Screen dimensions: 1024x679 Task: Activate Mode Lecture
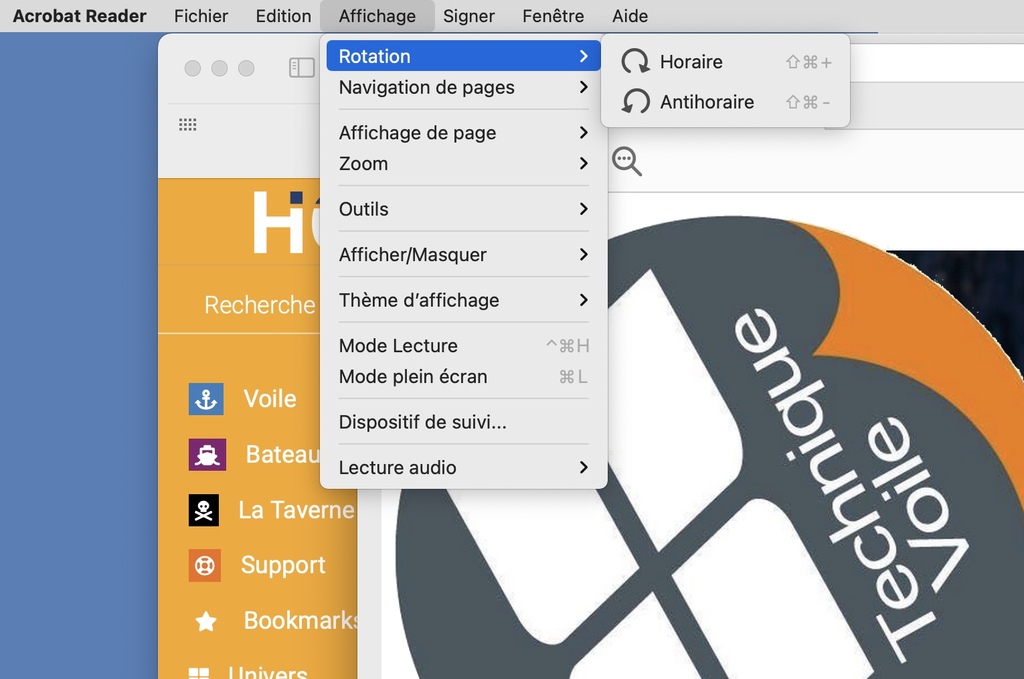point(463,345)
